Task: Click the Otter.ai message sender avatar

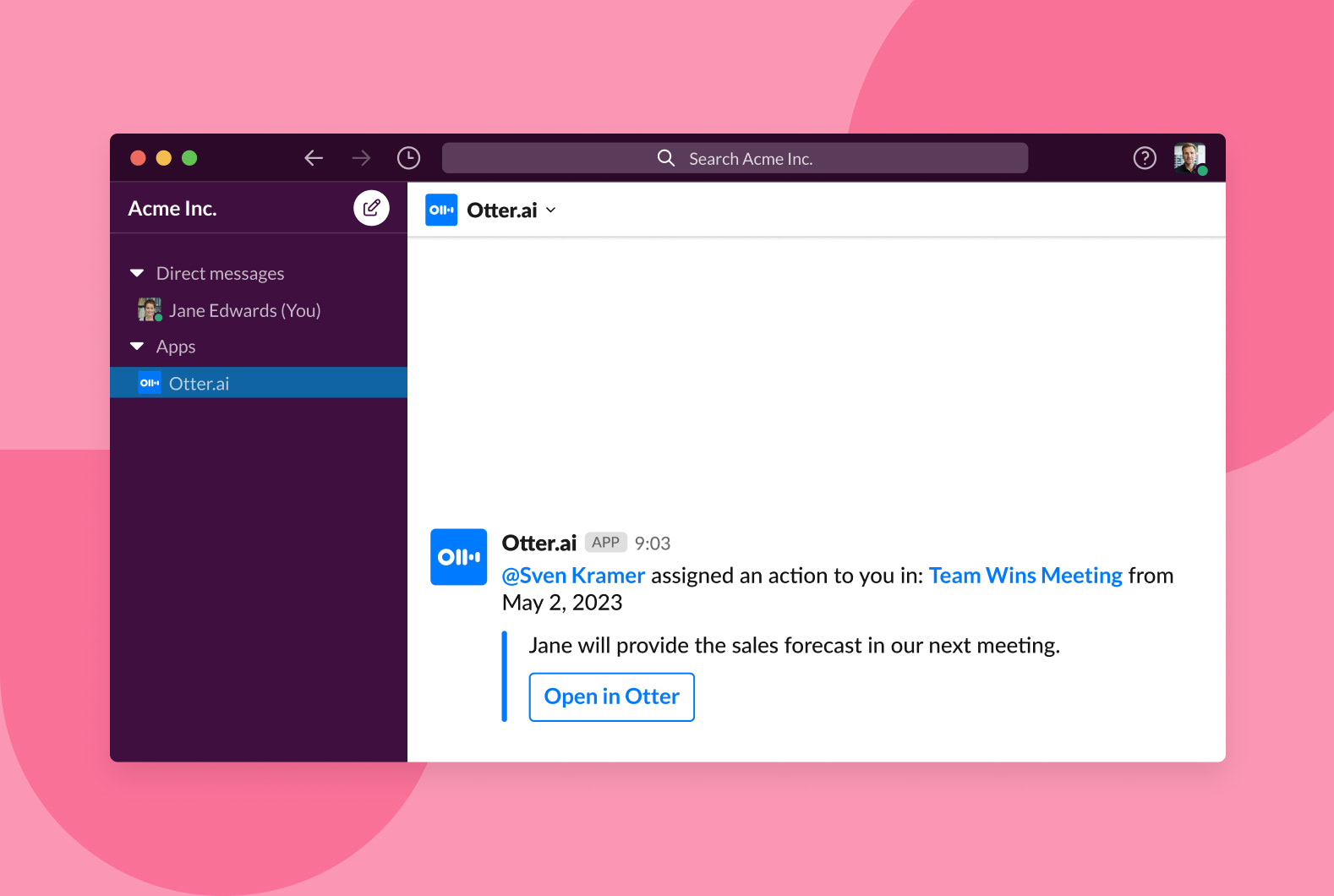Action: tap(458, 557)
